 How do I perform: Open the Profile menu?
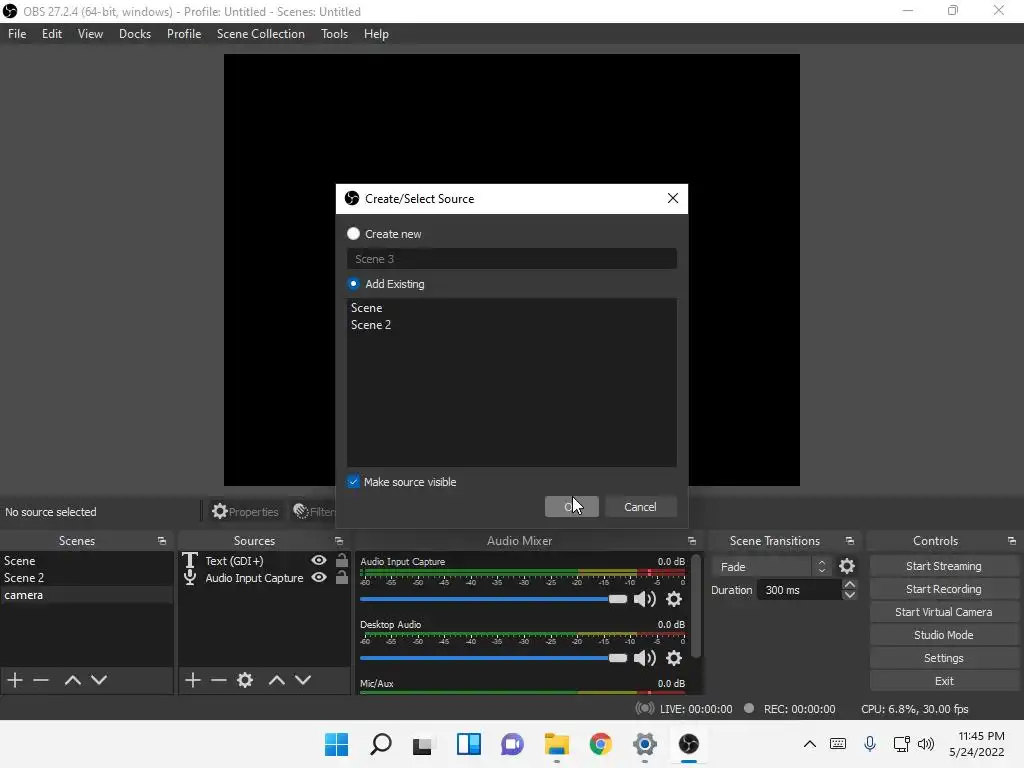184,34
